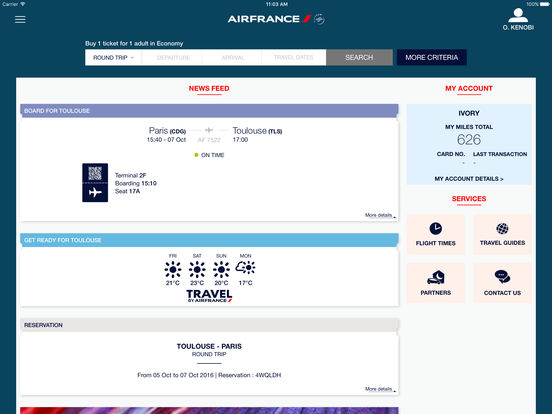Click the 15:40 - 07 Oct departure time
552x414 pixels.
166,140
